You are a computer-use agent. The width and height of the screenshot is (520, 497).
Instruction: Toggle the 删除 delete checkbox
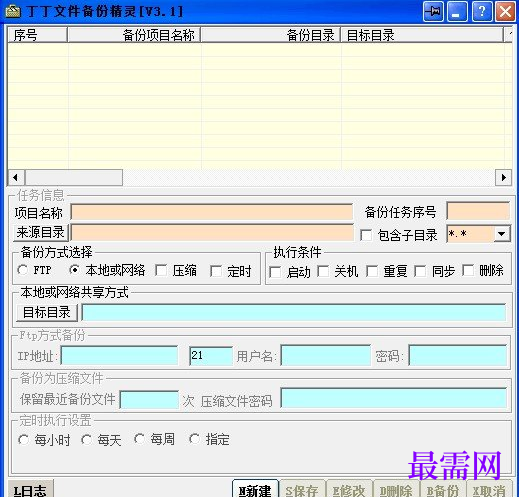[468, 271]
